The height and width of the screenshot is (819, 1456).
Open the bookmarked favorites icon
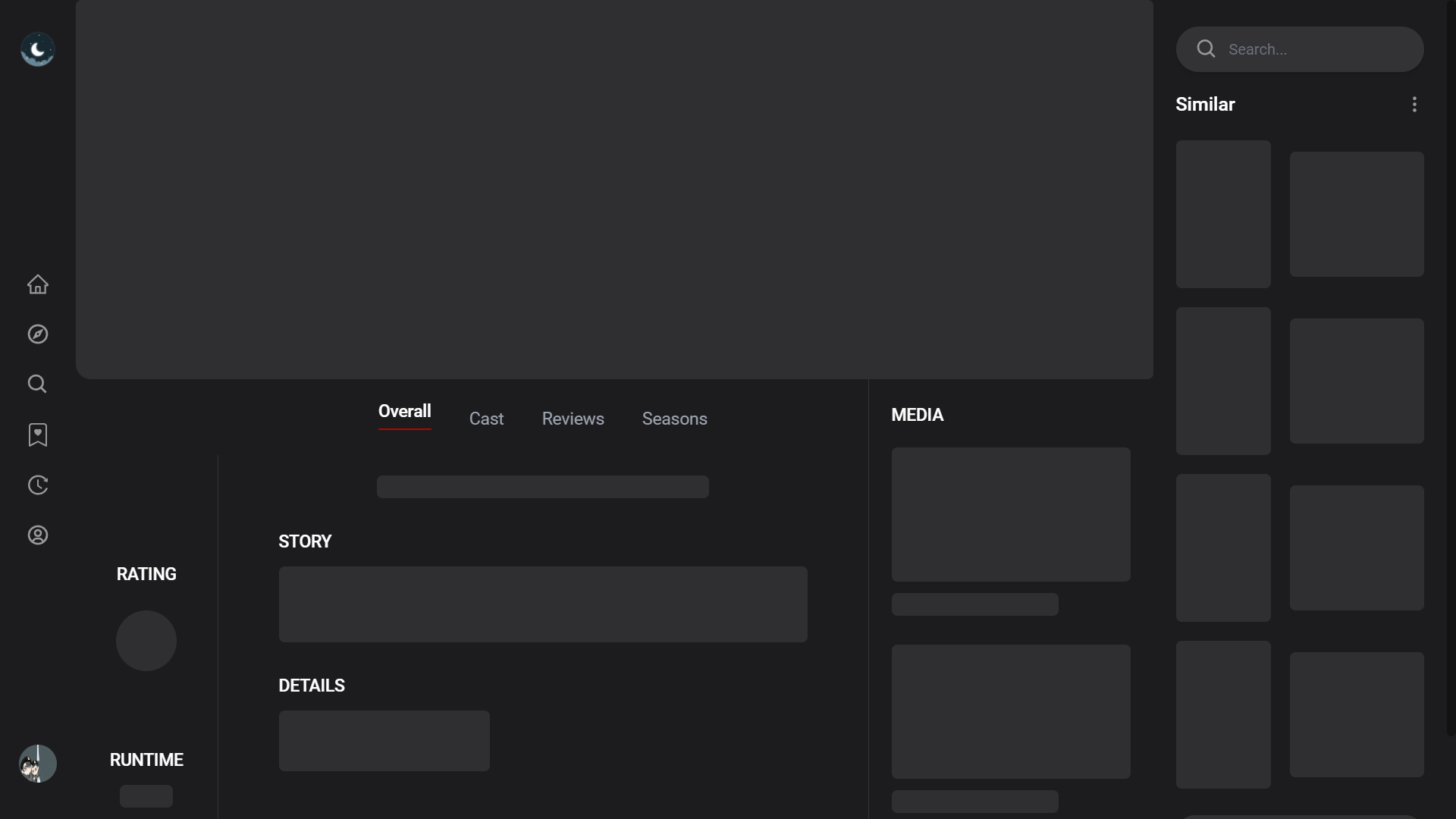[x=37, y=435]
